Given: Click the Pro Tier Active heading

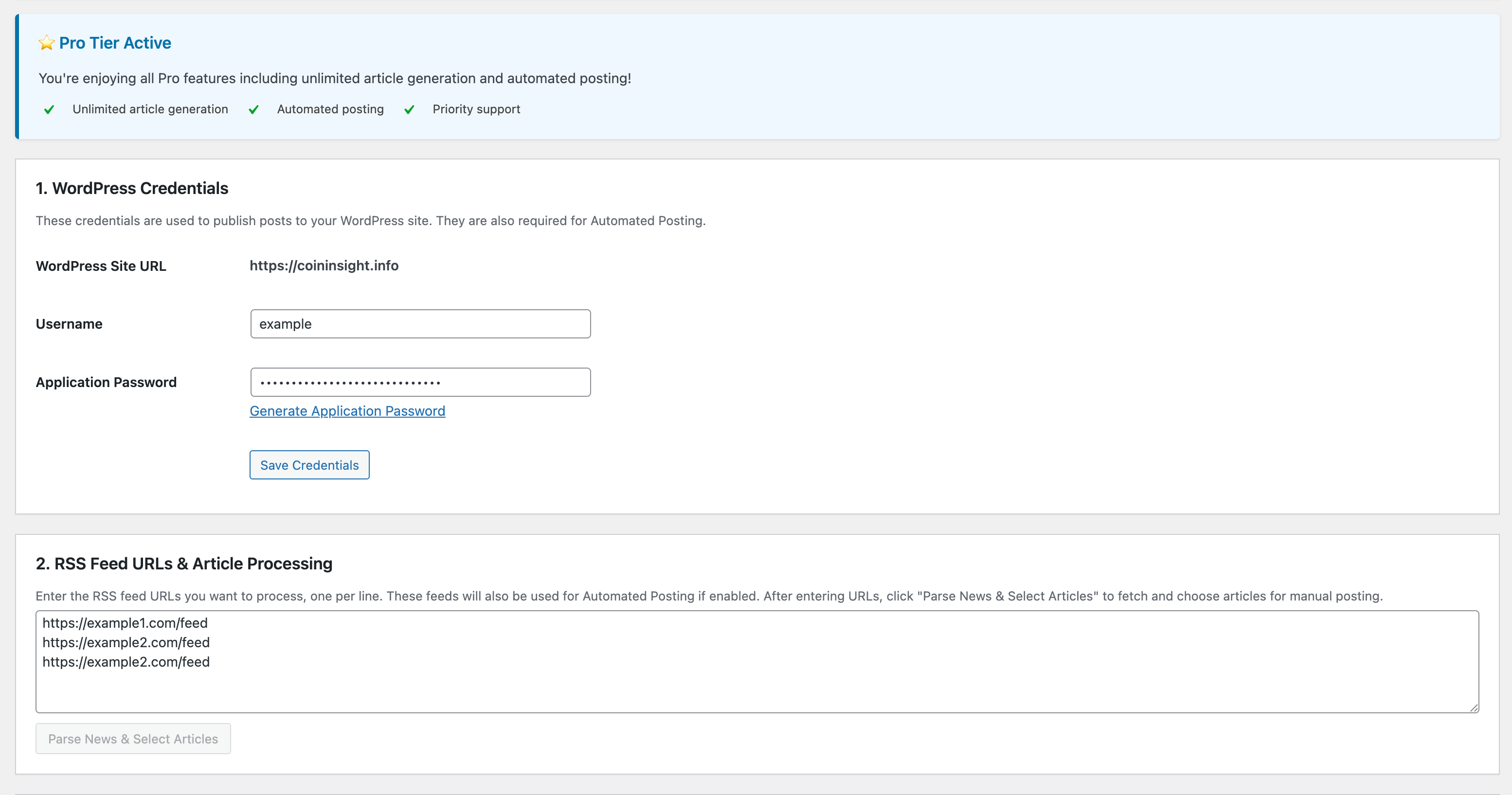Looking at the screenshot, I should click(114, 42).
